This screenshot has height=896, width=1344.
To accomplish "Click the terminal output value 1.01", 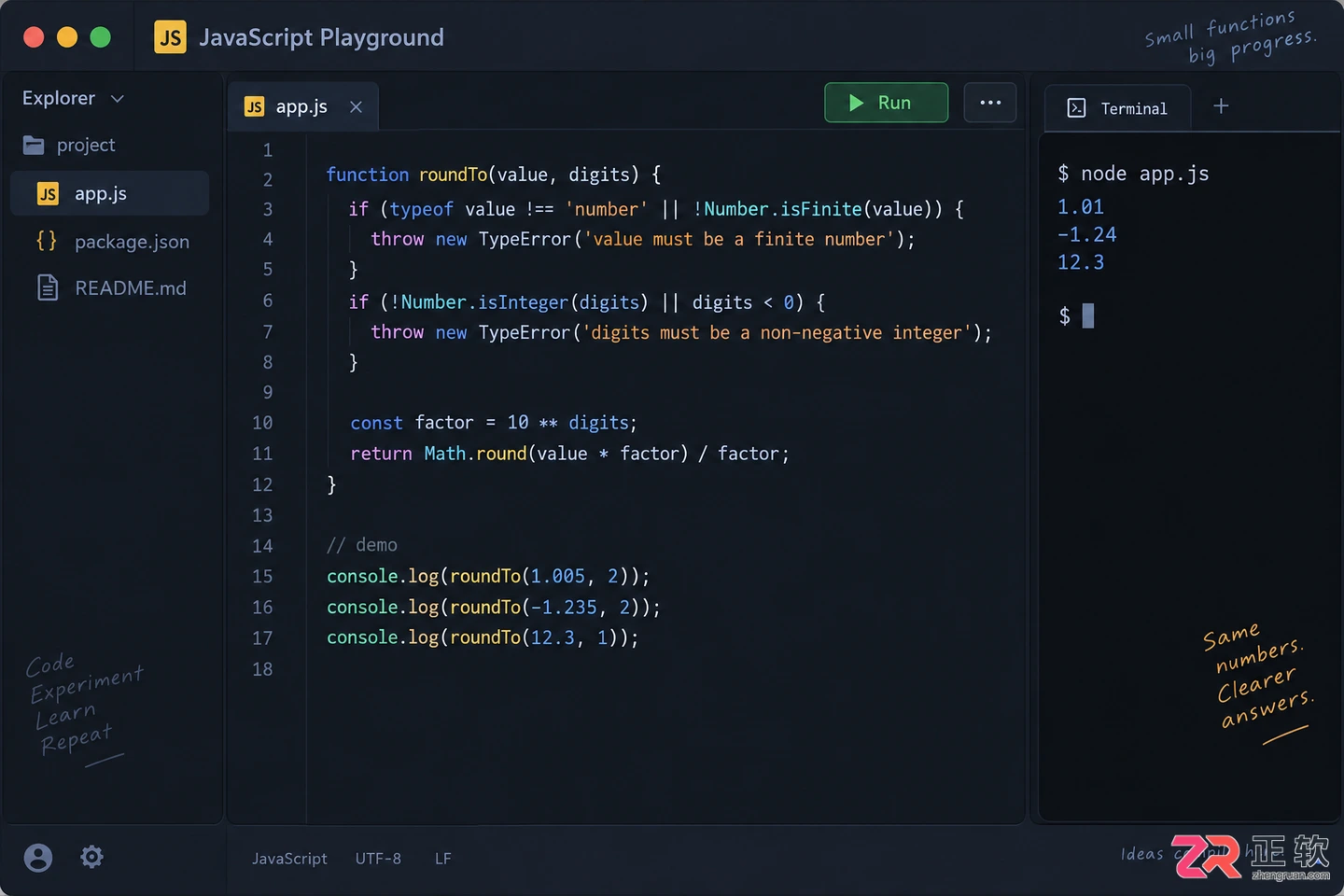I will (1080, 206).
